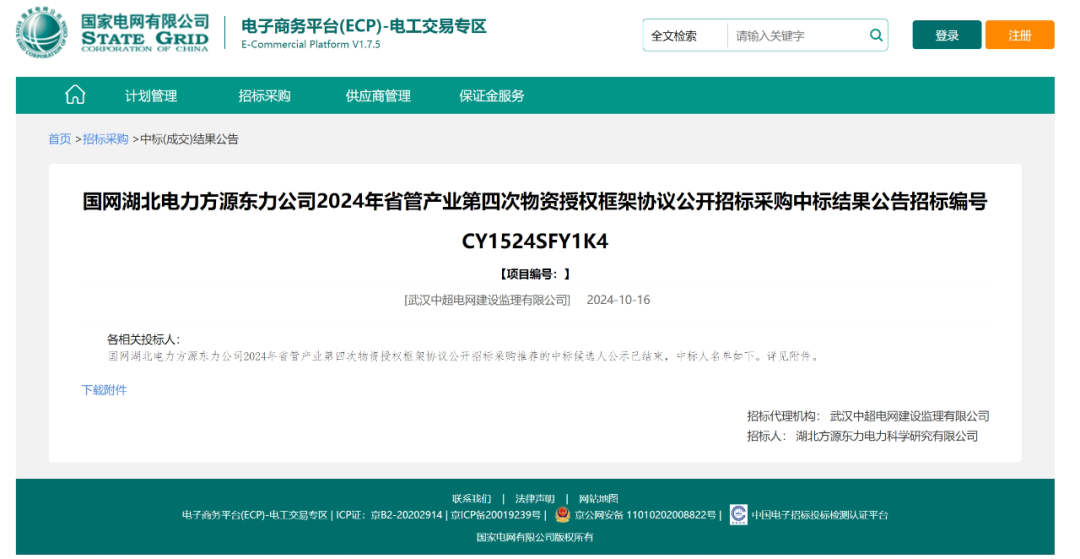Click the search magnifier icon

(876, 35)
